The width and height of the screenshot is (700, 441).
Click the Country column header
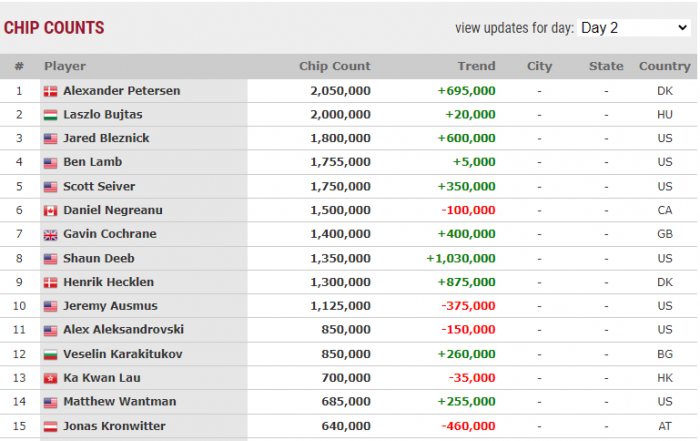pyautogui.click(x=665, y=66)
